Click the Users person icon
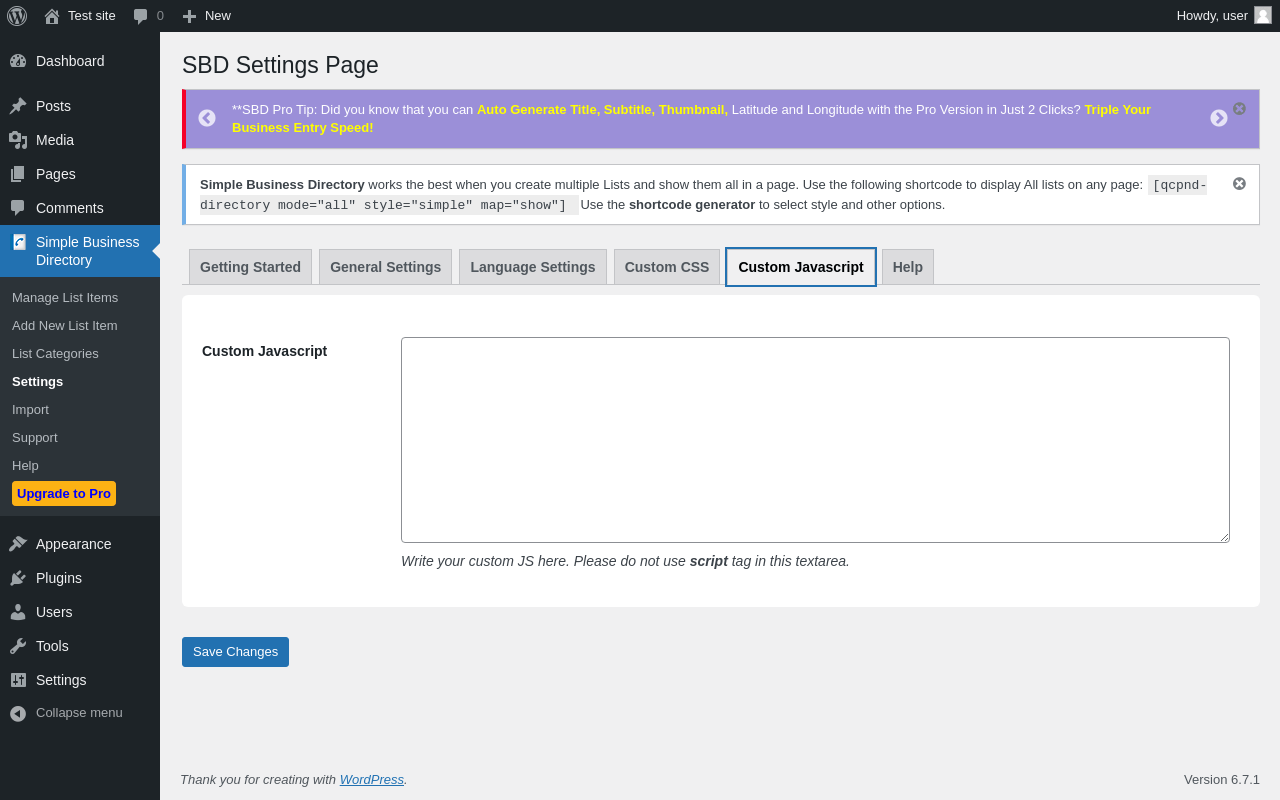The image size is (1280, 800). click(x=18, y=612)
